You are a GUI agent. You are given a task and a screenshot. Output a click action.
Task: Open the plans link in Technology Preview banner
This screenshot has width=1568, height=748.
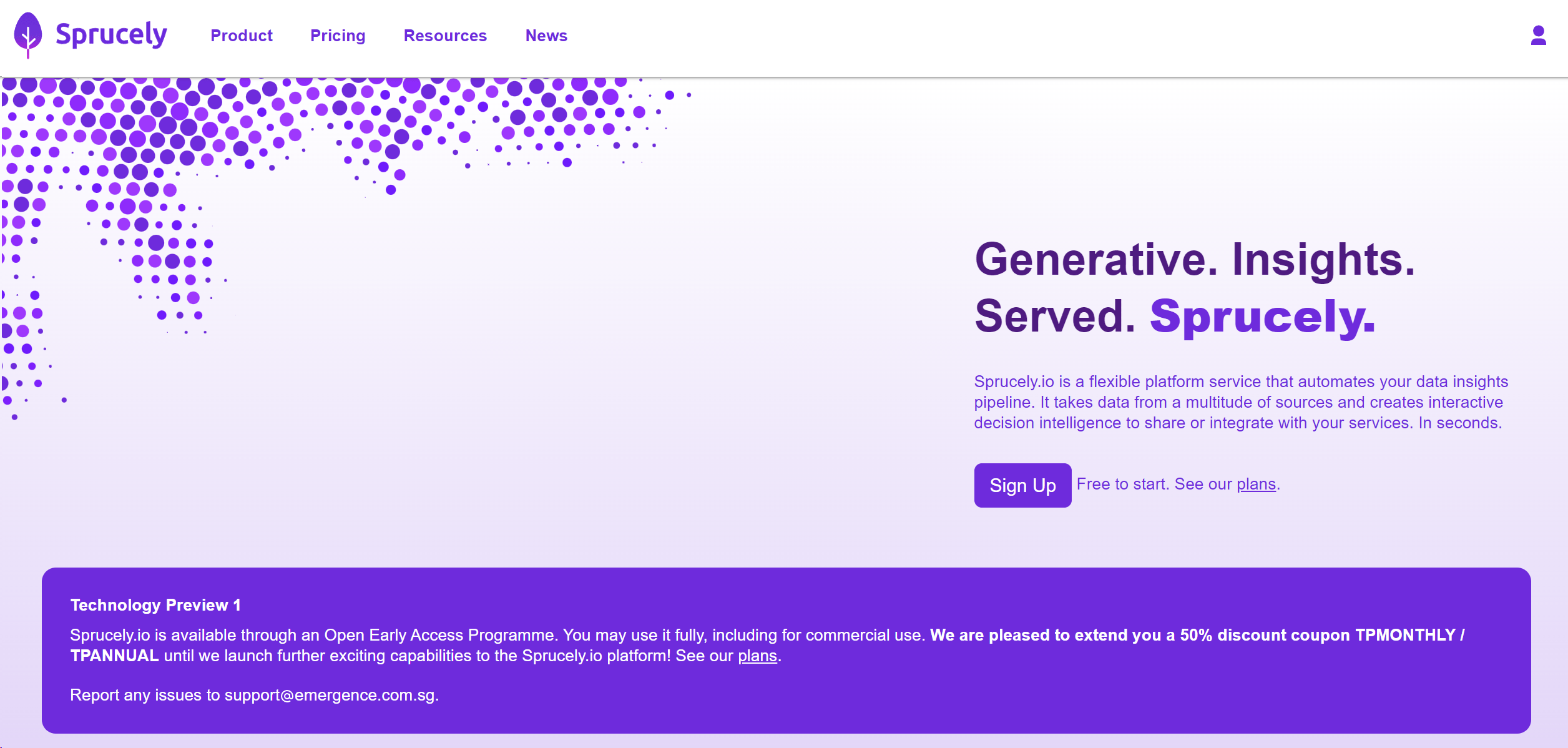pyautogui.click(x=757, y=656)
